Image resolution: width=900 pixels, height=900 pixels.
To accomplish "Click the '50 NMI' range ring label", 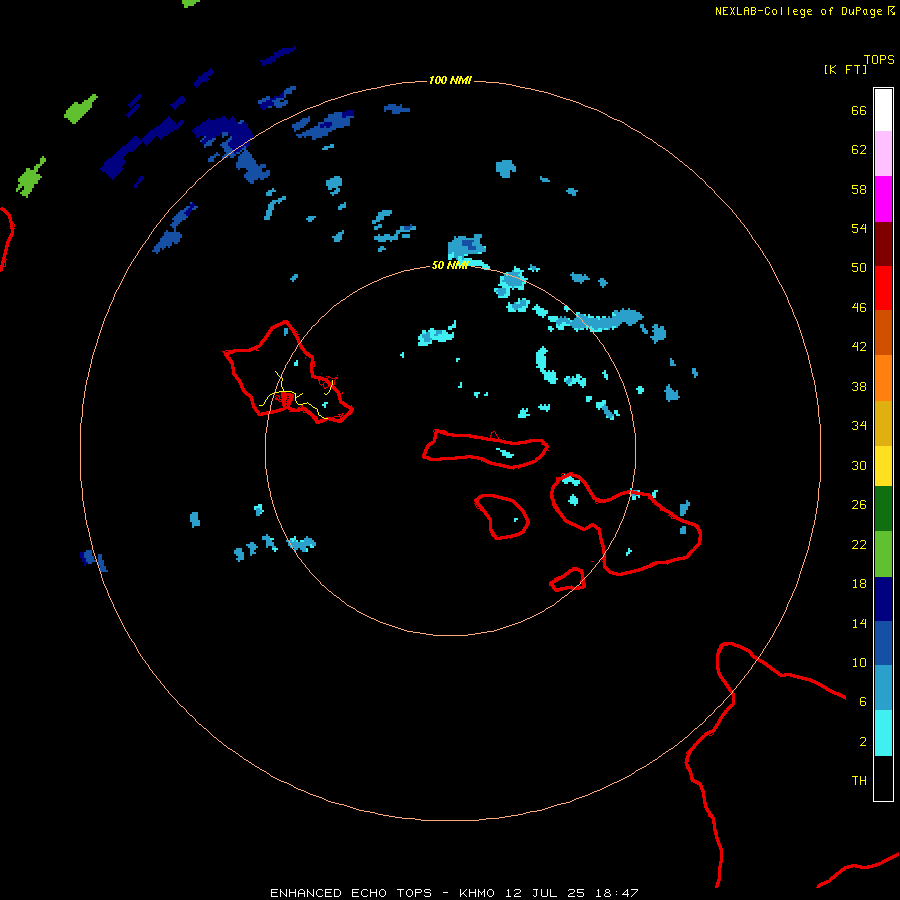I will pos(450,265).
